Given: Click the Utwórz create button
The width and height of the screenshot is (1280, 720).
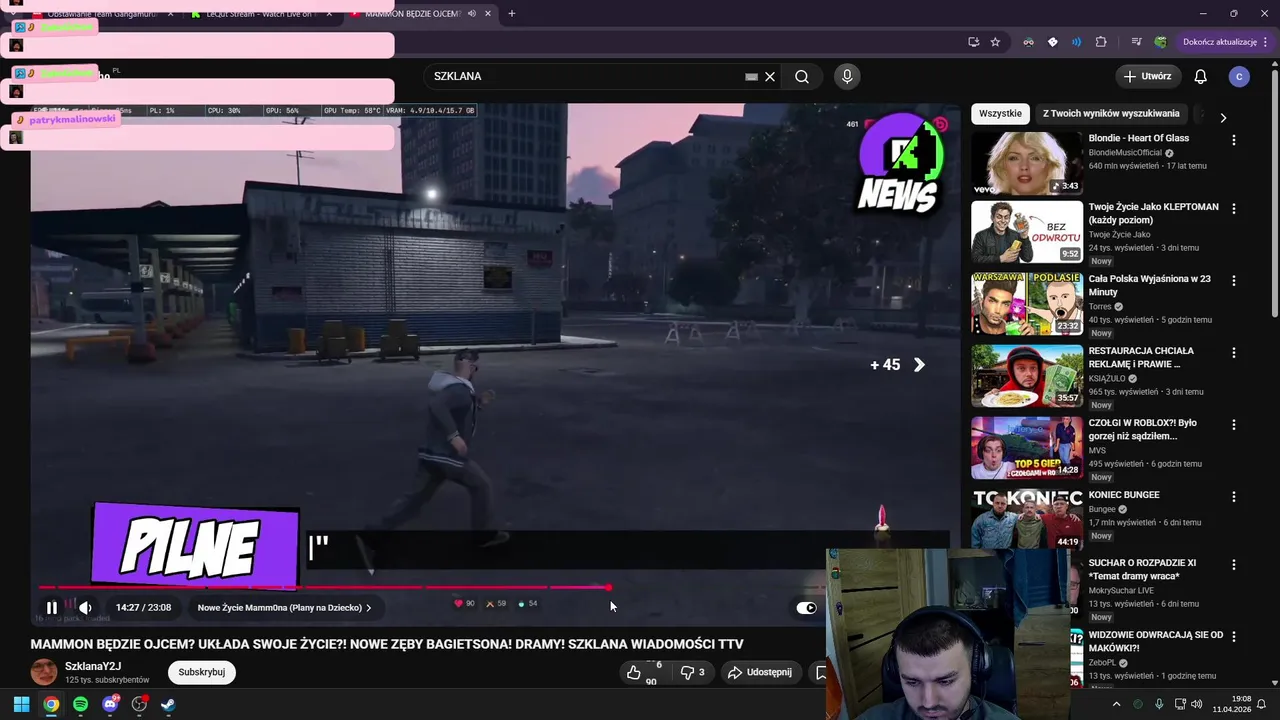Looking at the screenshot, I should 1148,76.
